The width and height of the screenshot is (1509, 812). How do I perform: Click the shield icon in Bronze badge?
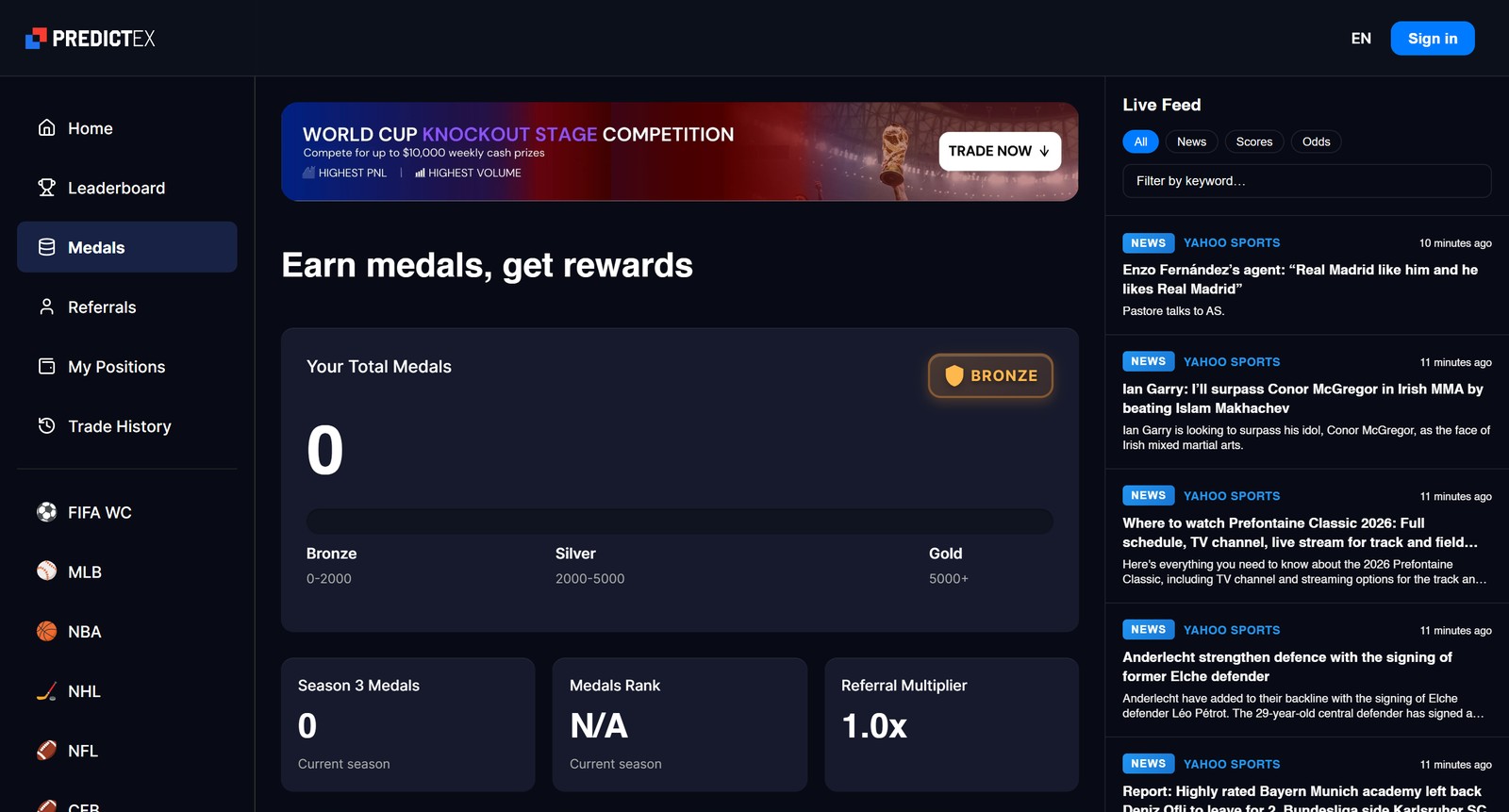954,375
